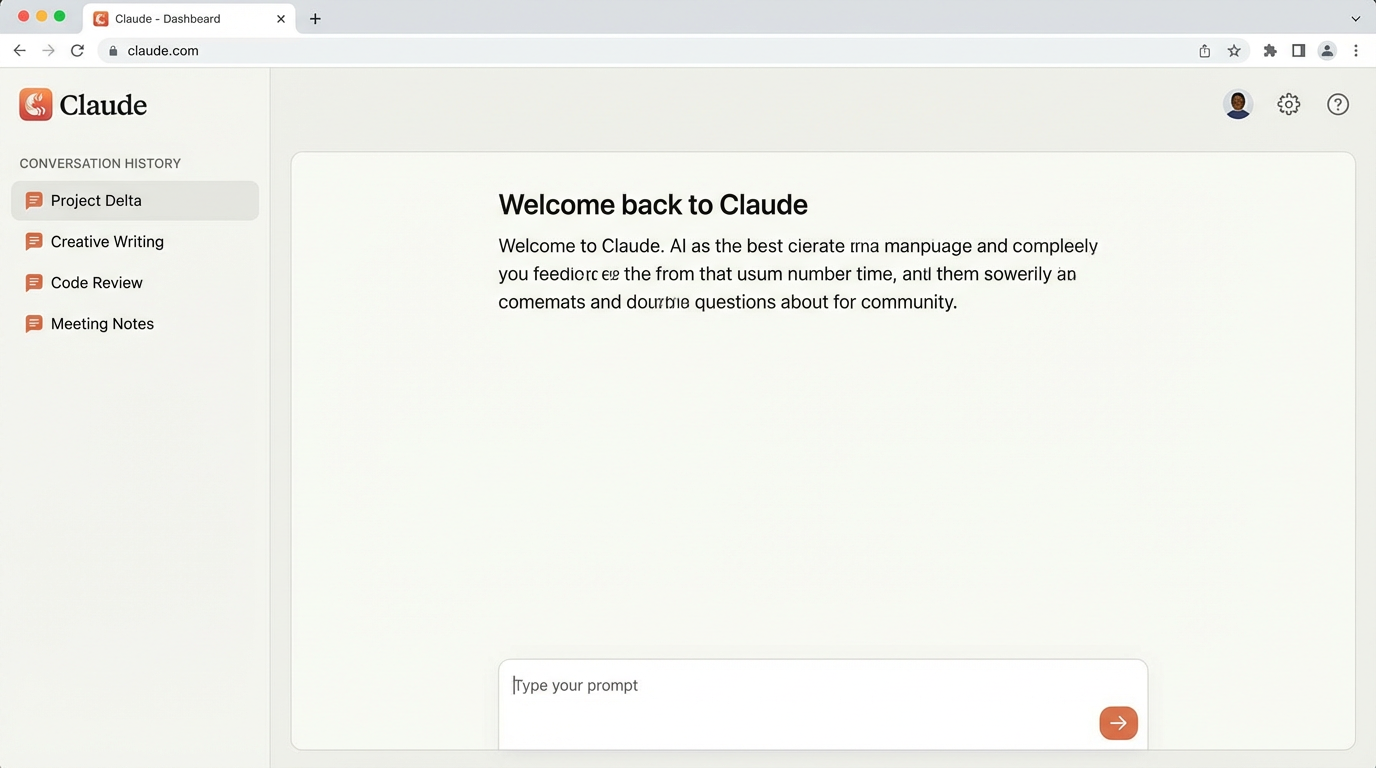
Task: Select the Code Review conversation
Action: point(96,282)
